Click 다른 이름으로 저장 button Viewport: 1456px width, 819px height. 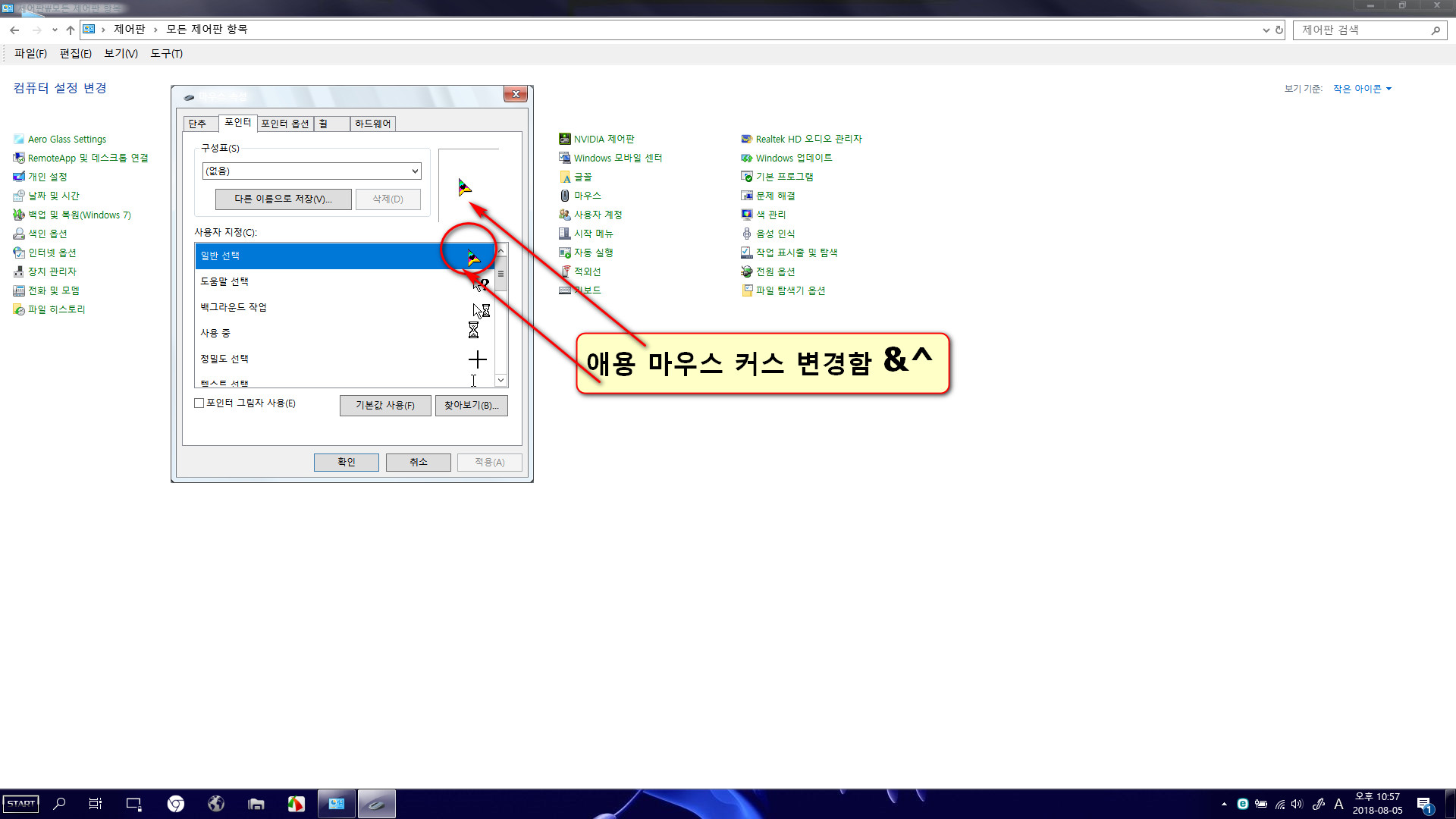point(282,198)
